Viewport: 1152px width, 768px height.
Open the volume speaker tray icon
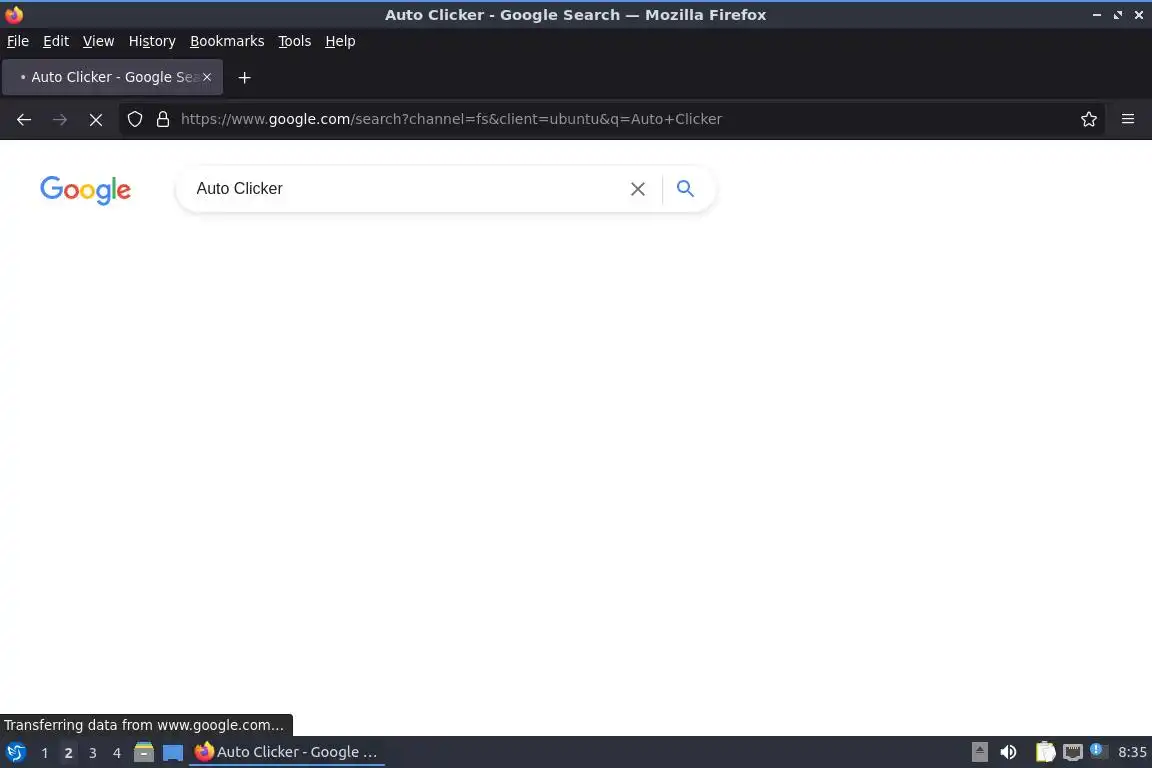click(1008, 752)
